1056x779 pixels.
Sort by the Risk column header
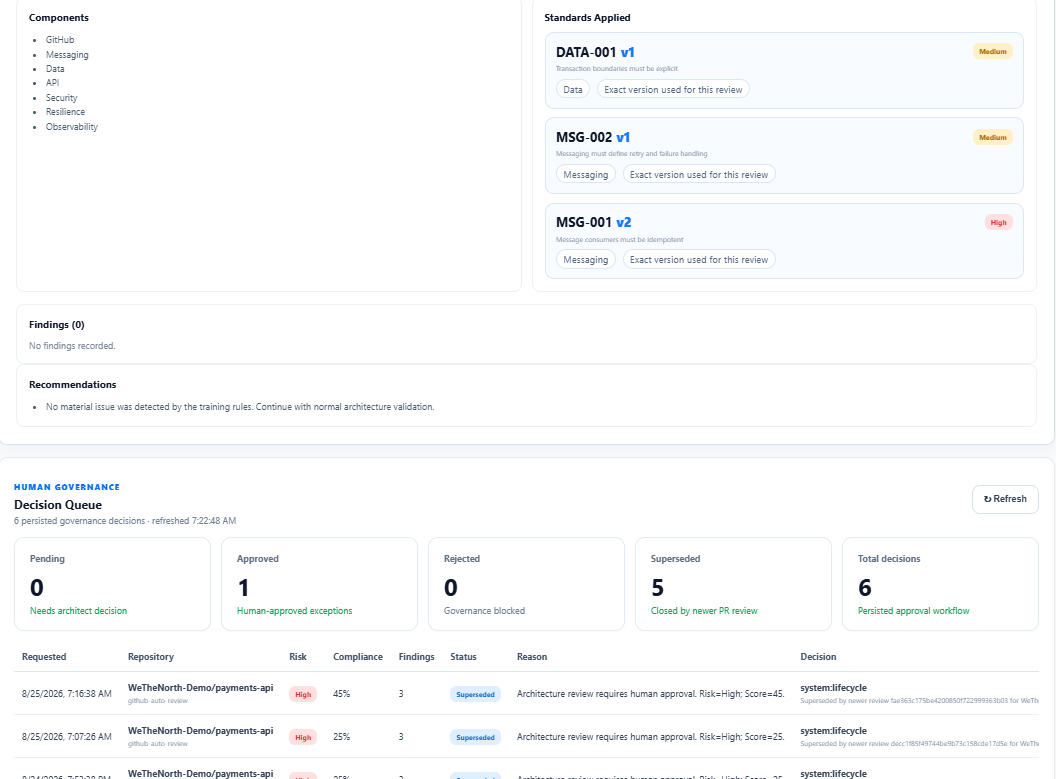click(x=298, y=656)
